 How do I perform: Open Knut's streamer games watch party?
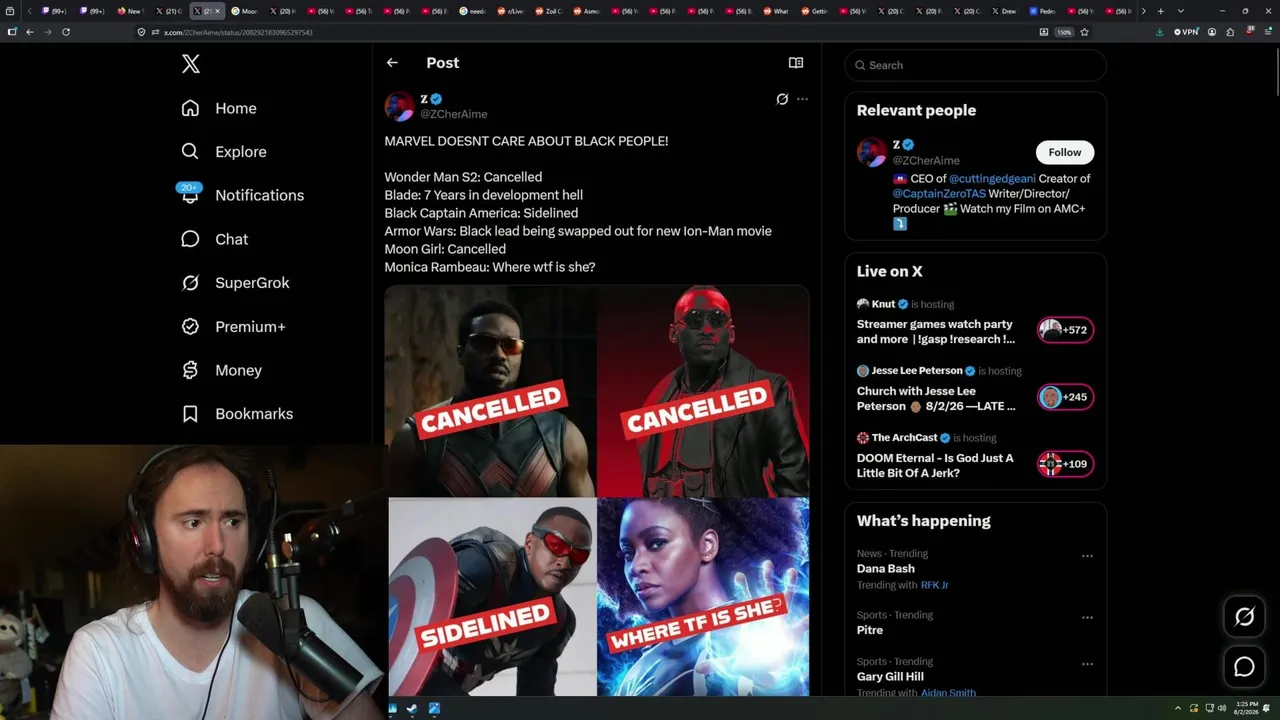[x=936, y=332]
